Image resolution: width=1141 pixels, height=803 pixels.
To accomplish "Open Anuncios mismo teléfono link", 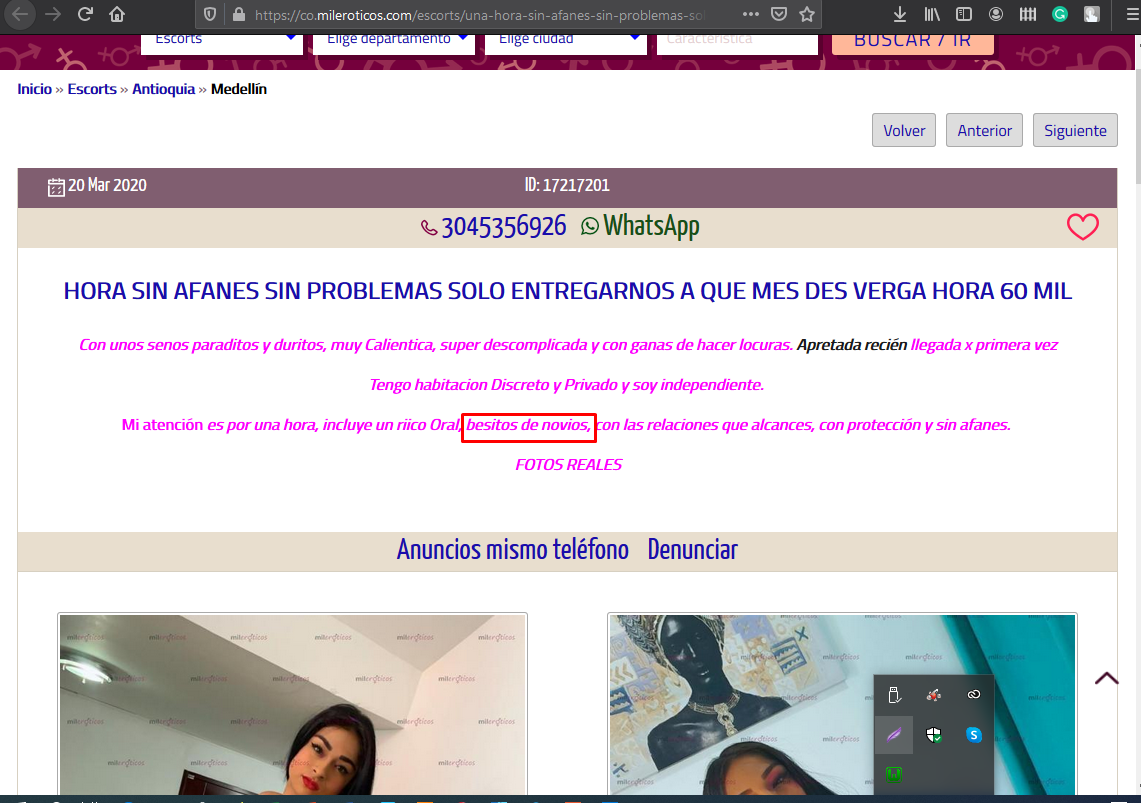I will (x=512, y=549).
